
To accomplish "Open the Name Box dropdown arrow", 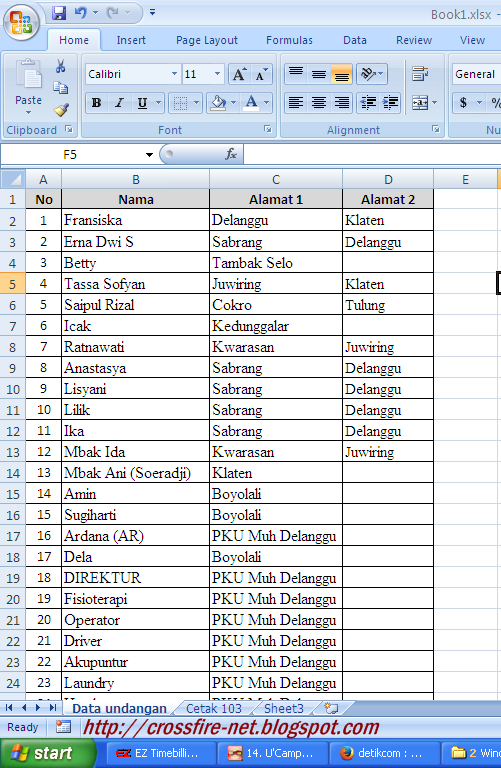I will [x=149, y=155].
